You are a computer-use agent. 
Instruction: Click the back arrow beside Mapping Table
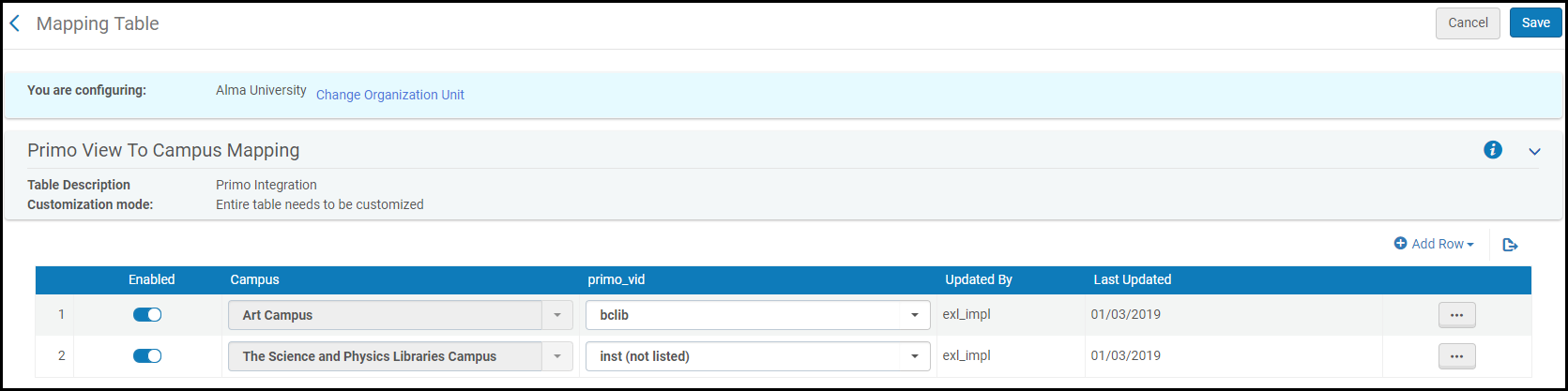[x=15, y=23]
